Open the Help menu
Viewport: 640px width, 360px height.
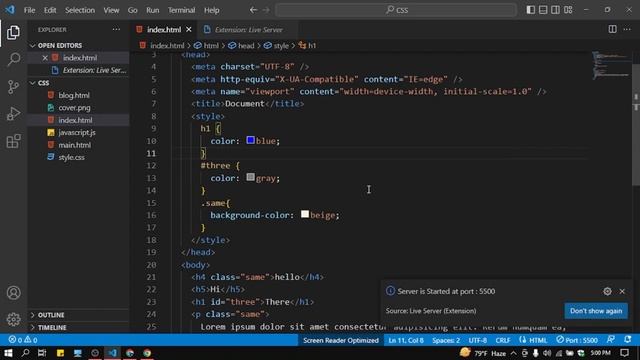211,10
